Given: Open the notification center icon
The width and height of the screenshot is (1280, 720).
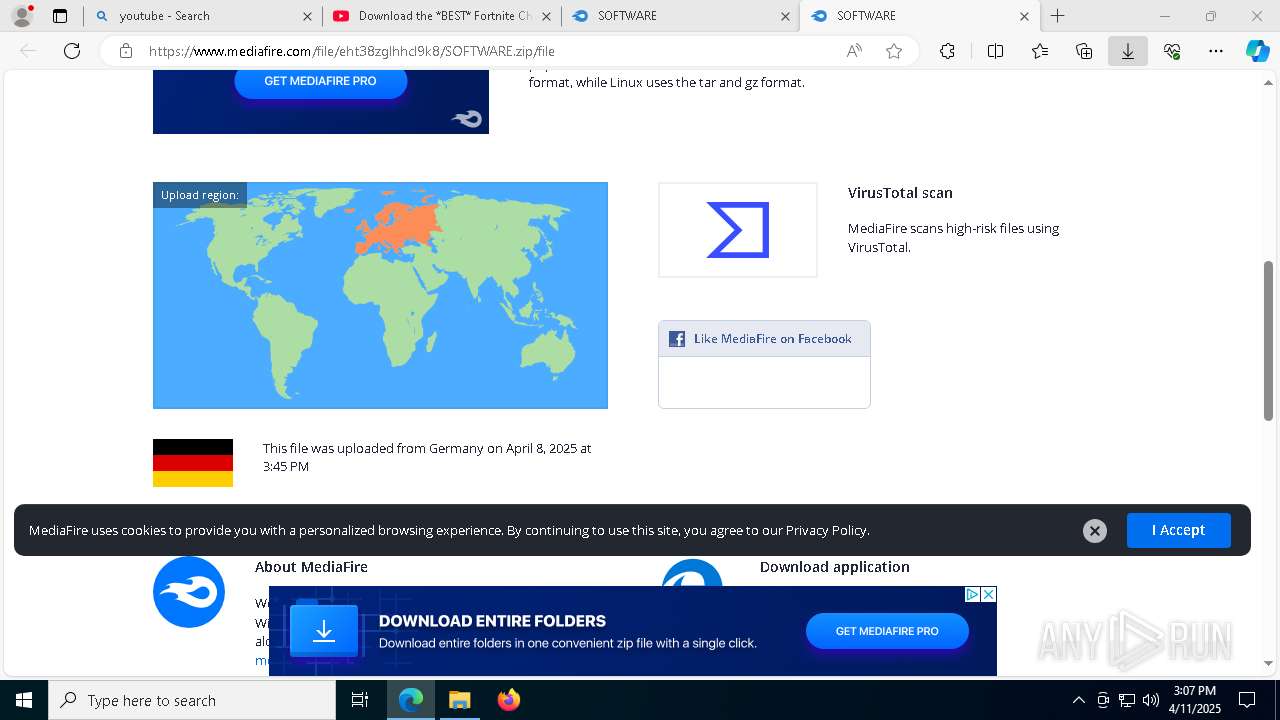Looking at the screenshot, I should pyautogui.click(x=1247, y=700).
